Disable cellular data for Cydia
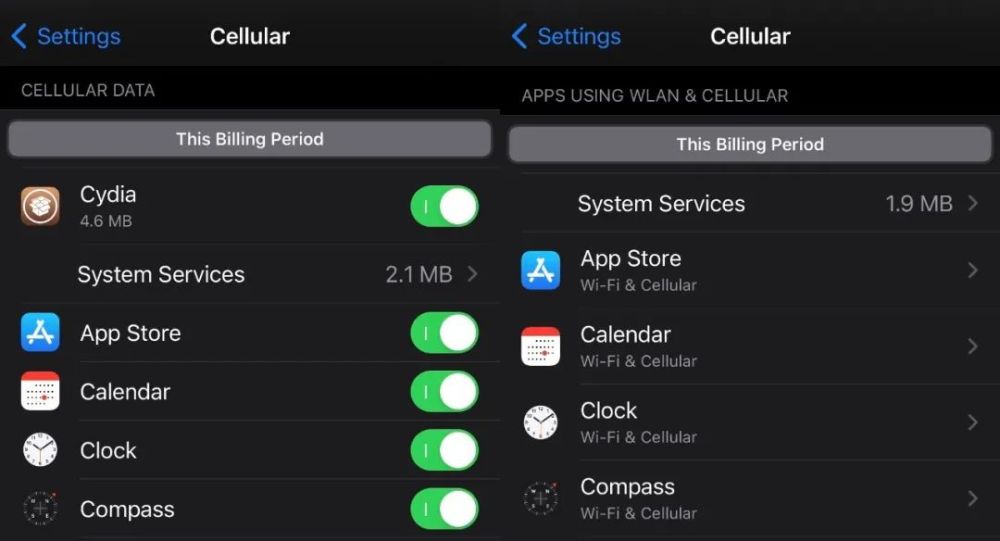The width and height of the screenshot is (1000, 541). [445, 206]
